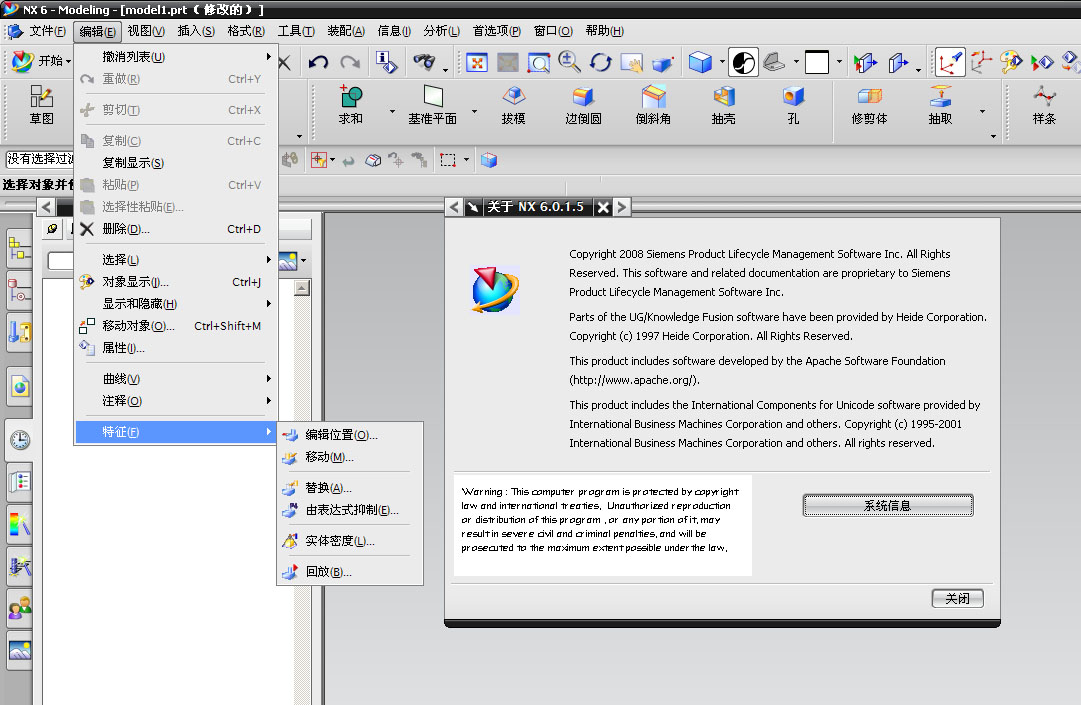Open the Internet Explorer sidebar tab

[x=19, y=387]
